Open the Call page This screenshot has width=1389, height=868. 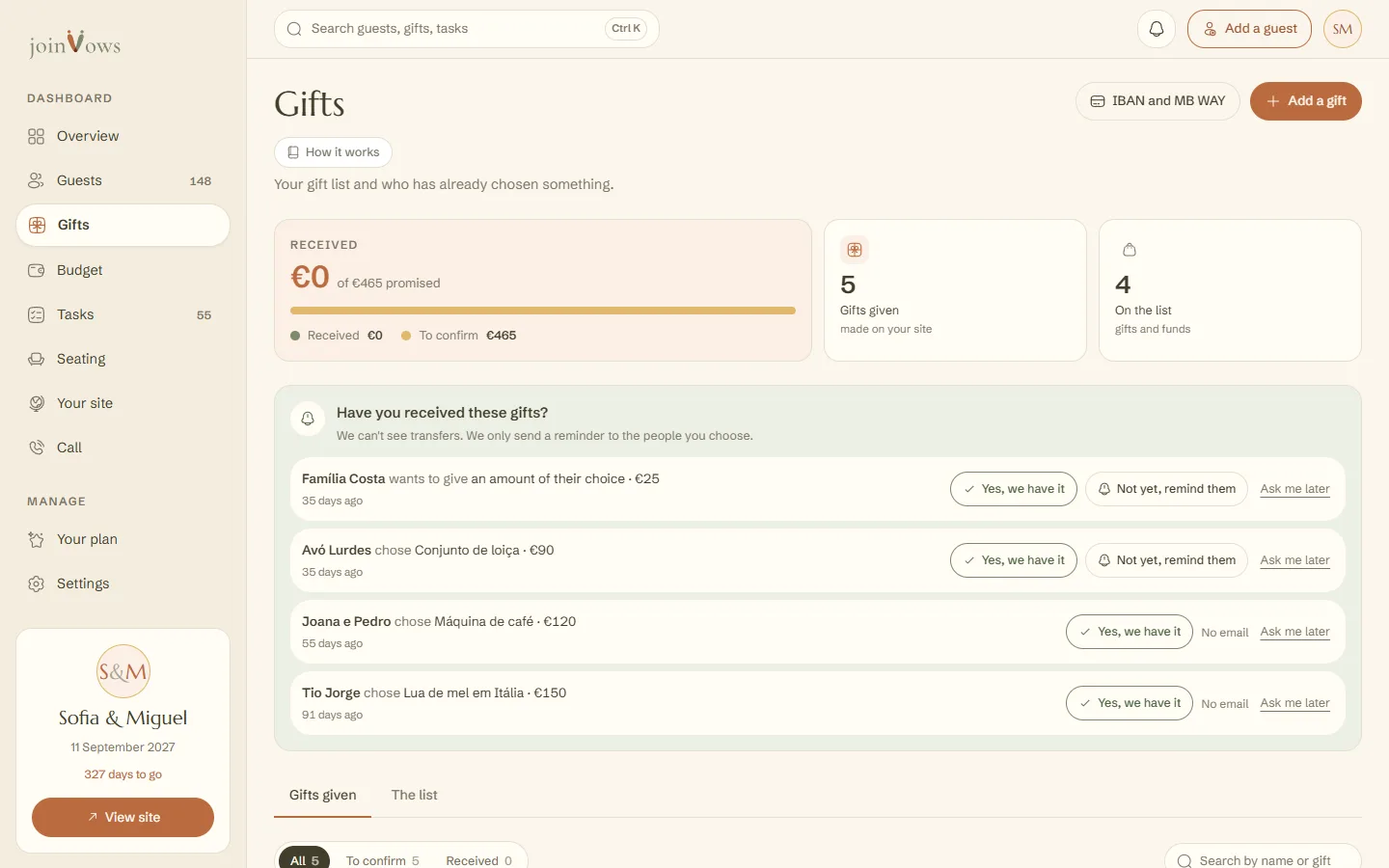coord(123,448)
